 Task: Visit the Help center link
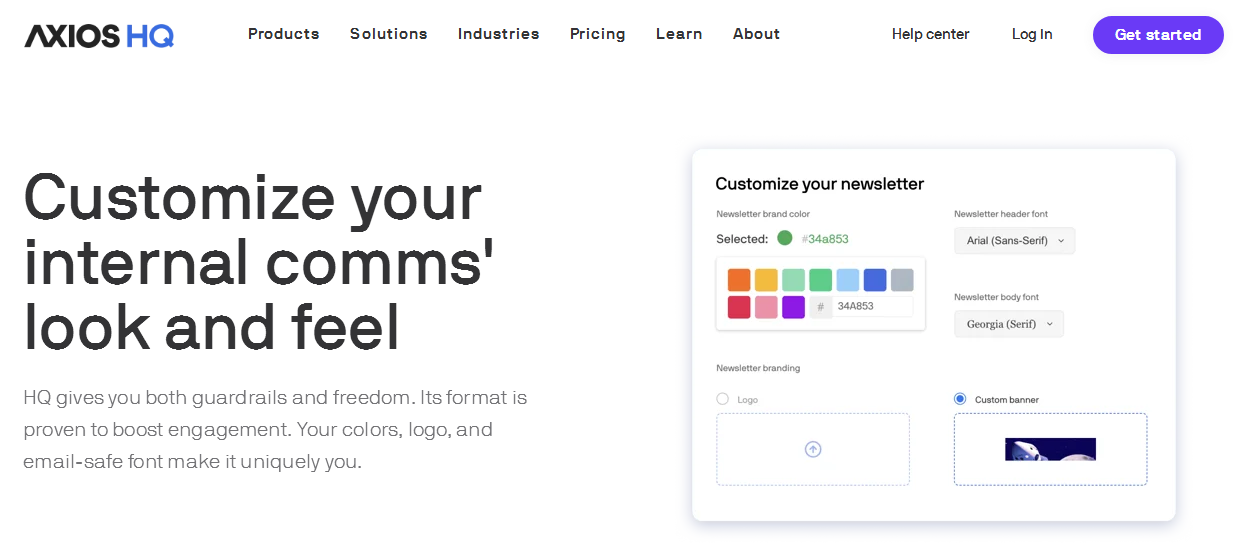[931, 34]
